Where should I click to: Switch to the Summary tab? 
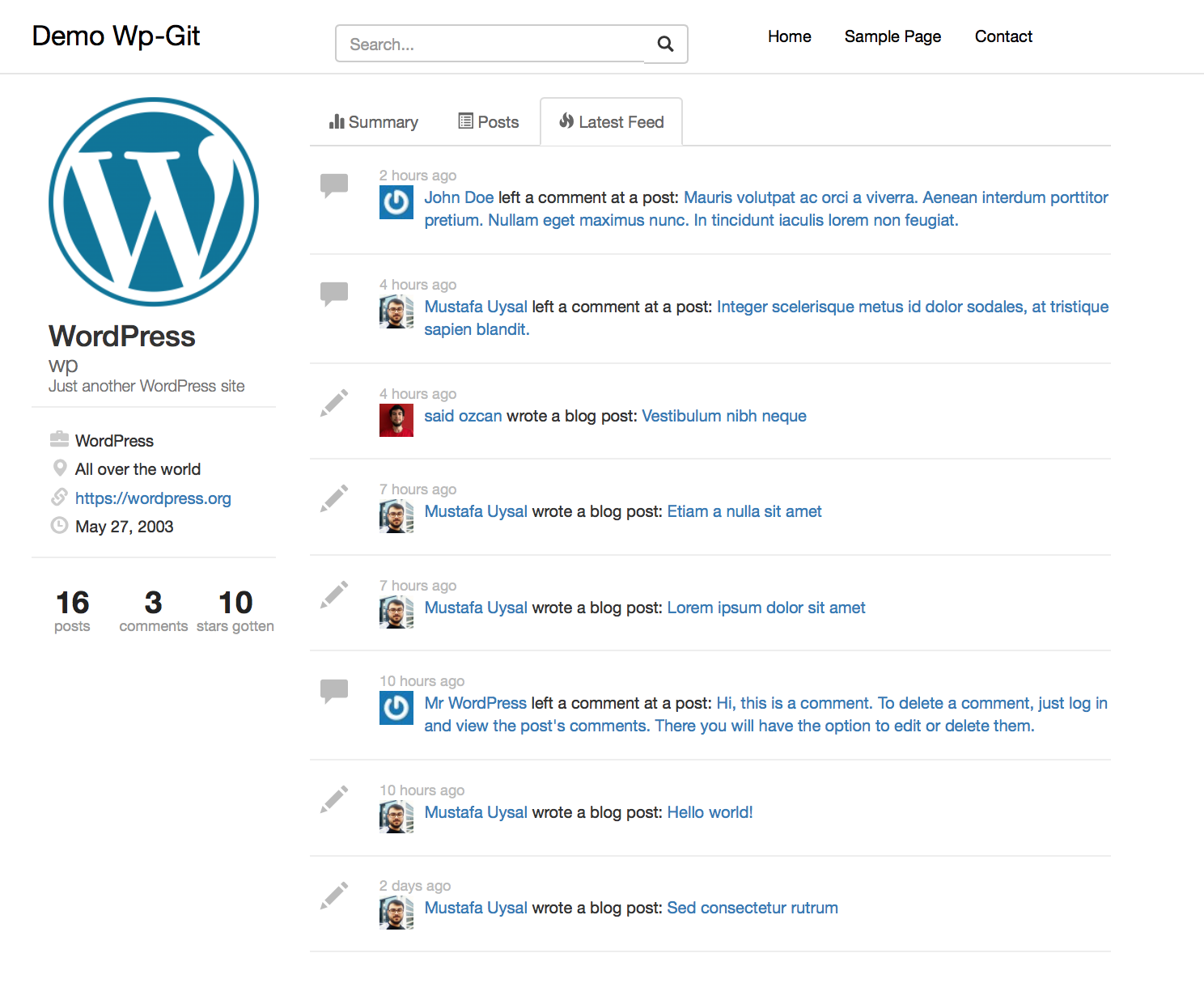[374, 121]
